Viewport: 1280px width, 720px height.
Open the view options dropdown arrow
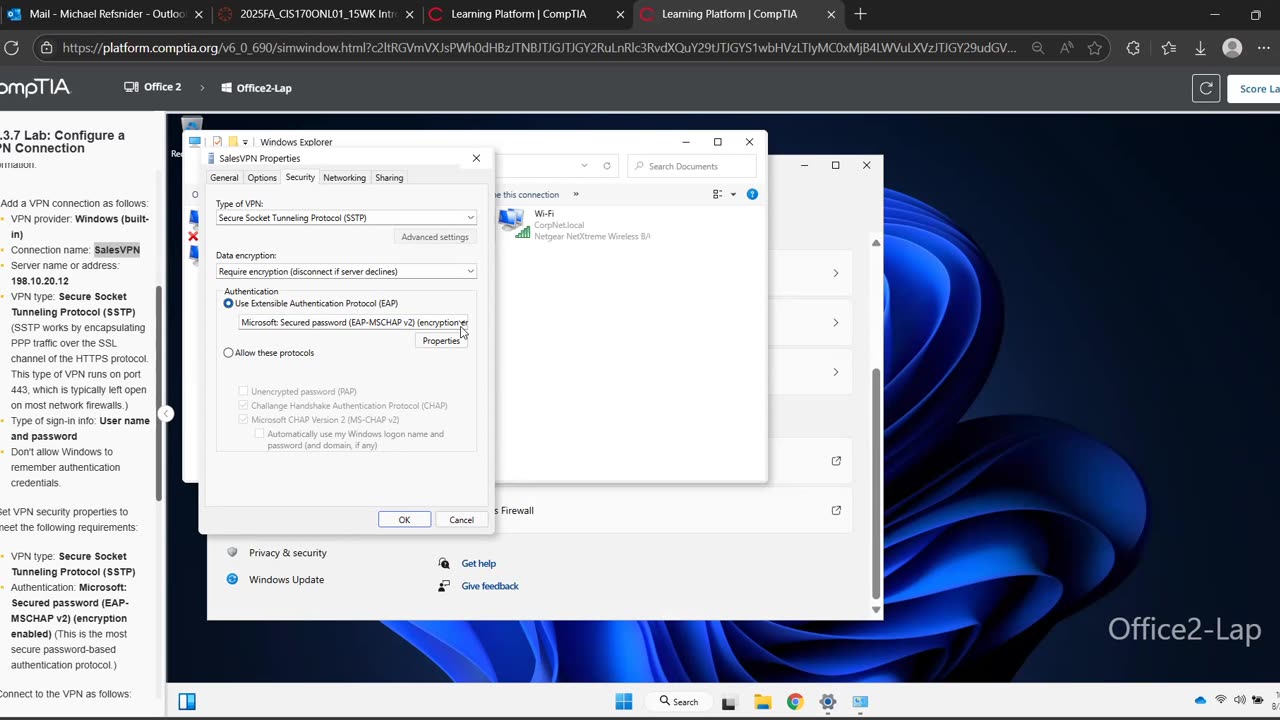(x=733, y=195)
